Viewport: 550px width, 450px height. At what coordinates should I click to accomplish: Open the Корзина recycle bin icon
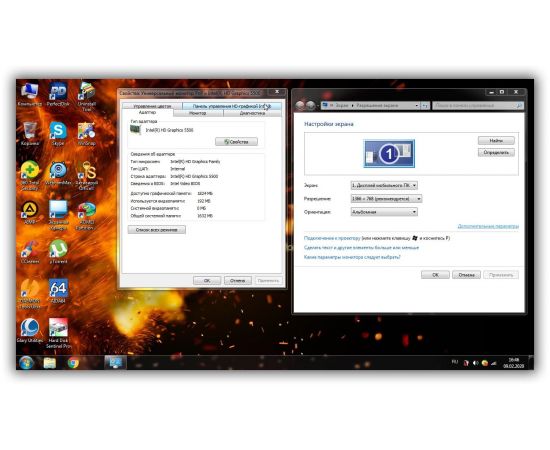pos(29,134)
